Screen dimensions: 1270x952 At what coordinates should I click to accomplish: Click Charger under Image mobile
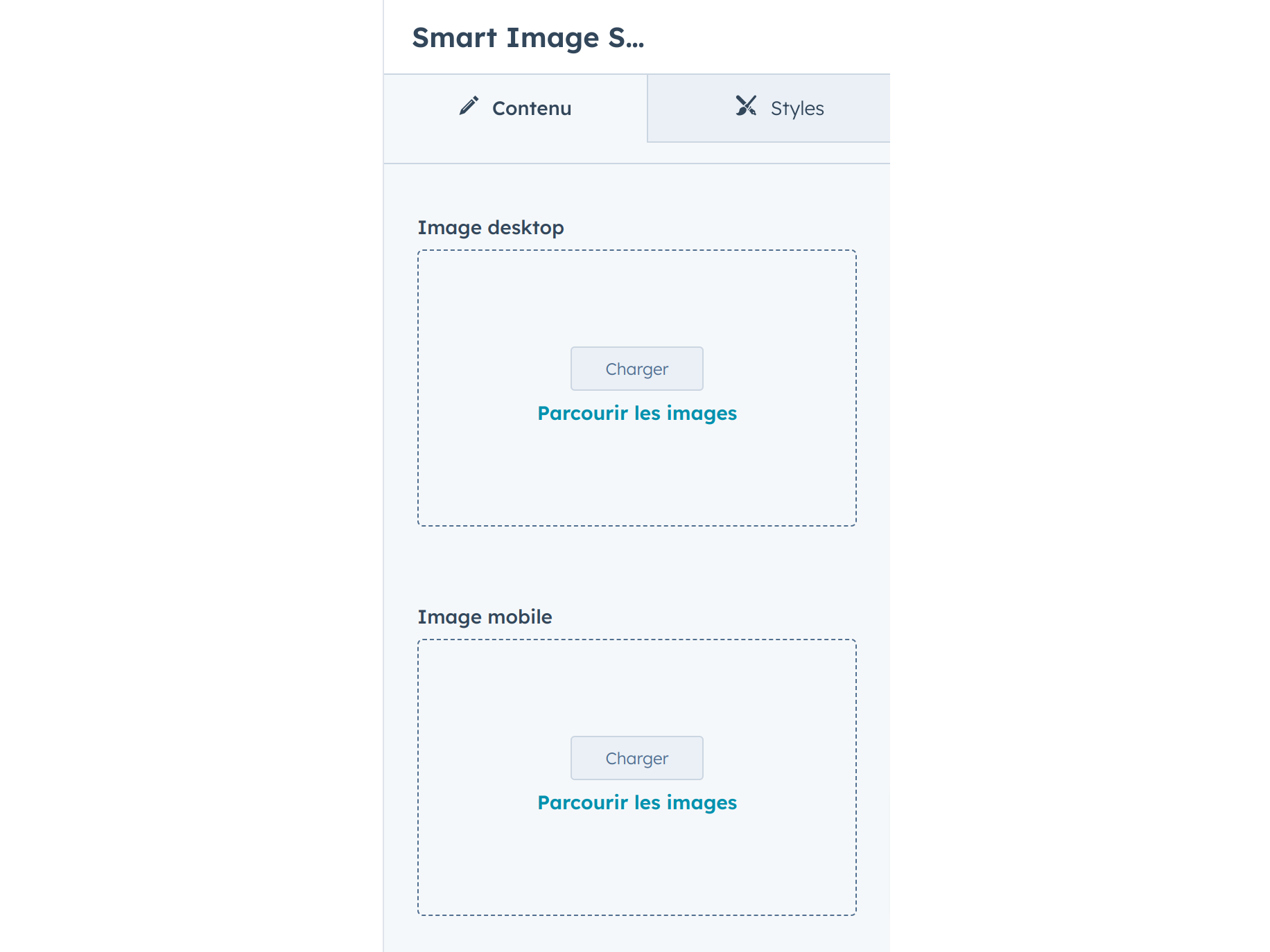pyautogui.click(x=636, y=758)
